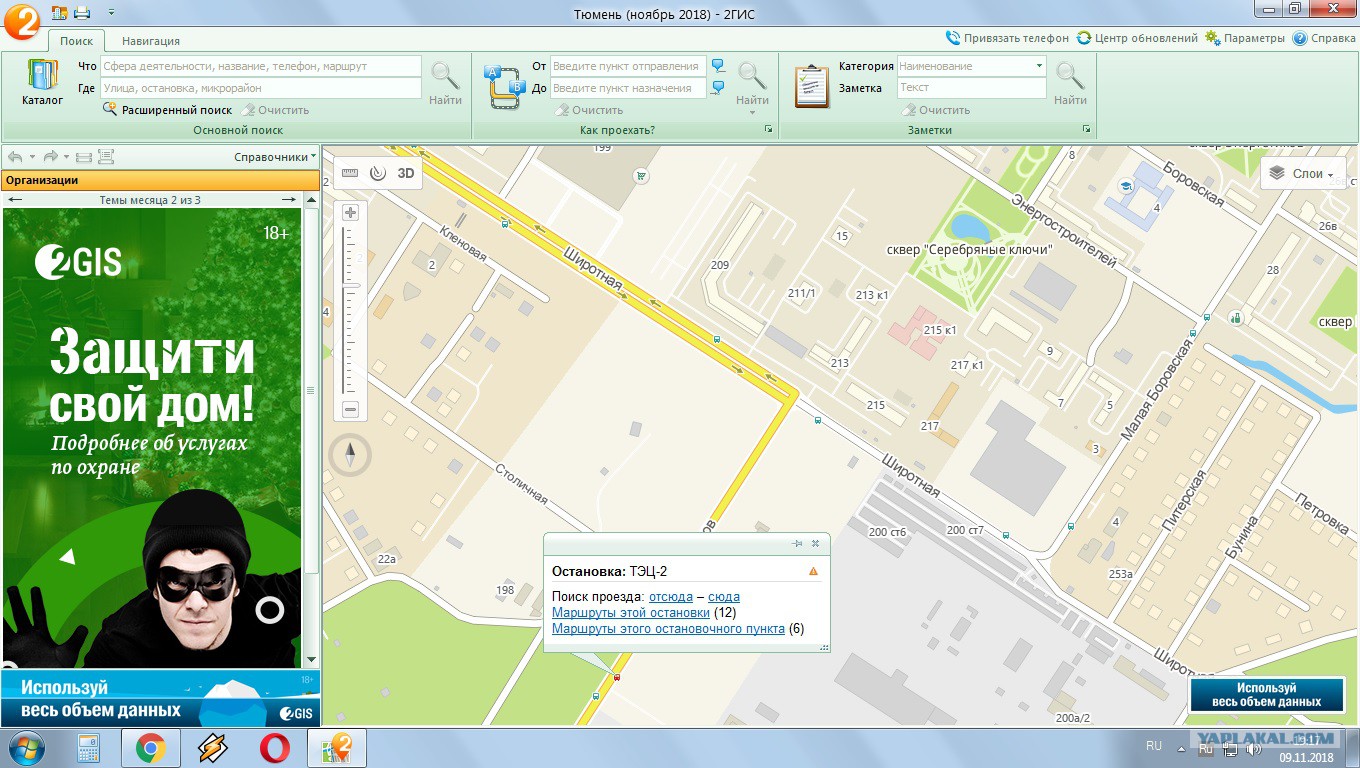Focus the Заметка text field
The width and height of the screenshot is (1360, 768).
click(x=972, y=88)
